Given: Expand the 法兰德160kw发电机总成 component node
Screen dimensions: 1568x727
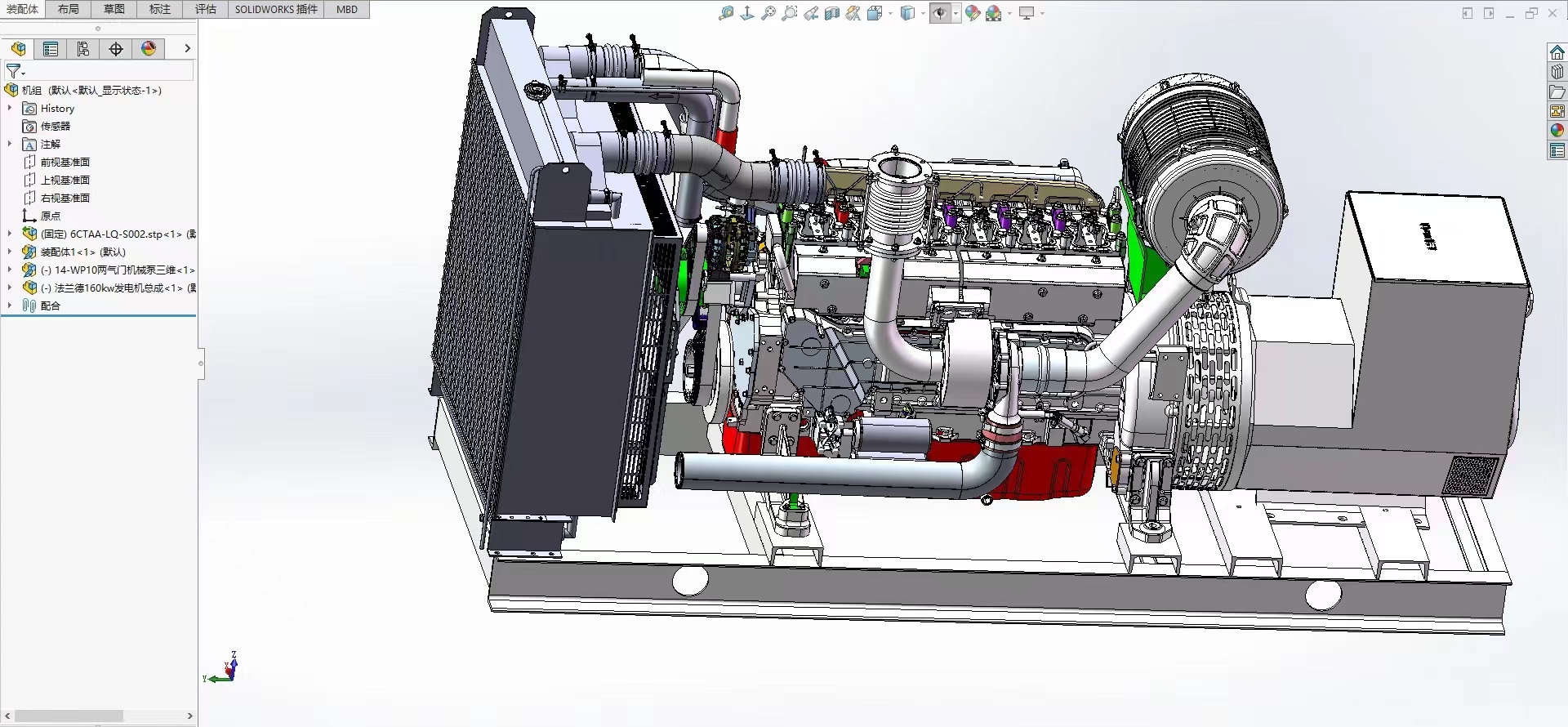Looking at the screenshot, I should pos(10,288).
